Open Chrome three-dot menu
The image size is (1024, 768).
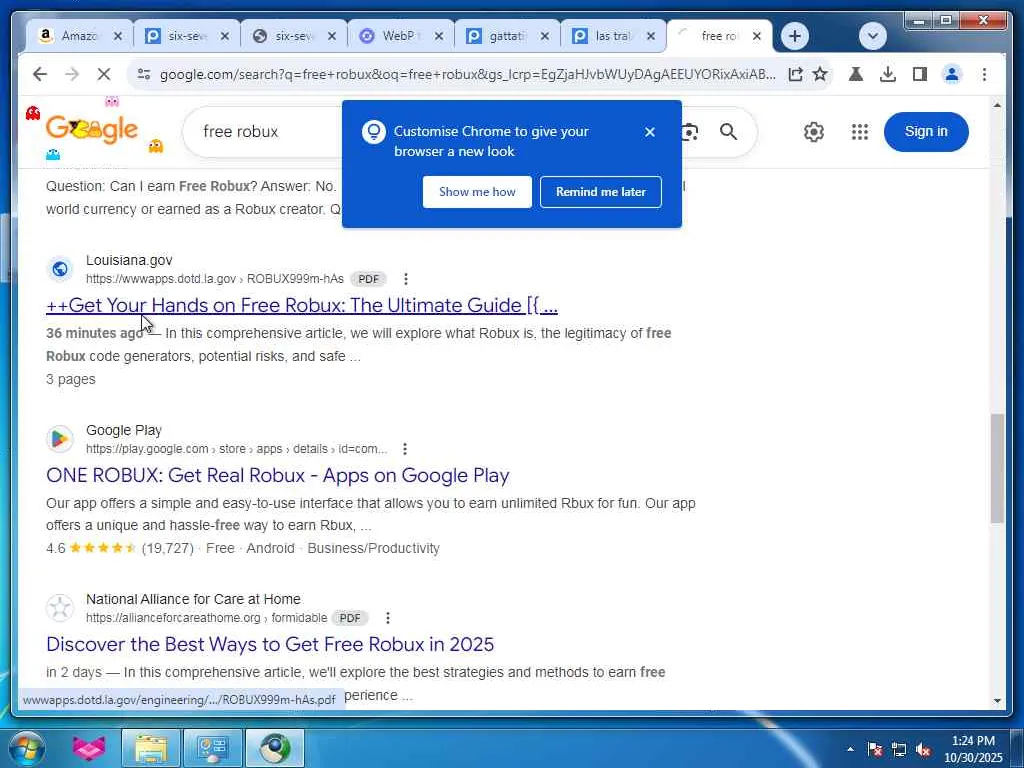[x=984, y=74]
